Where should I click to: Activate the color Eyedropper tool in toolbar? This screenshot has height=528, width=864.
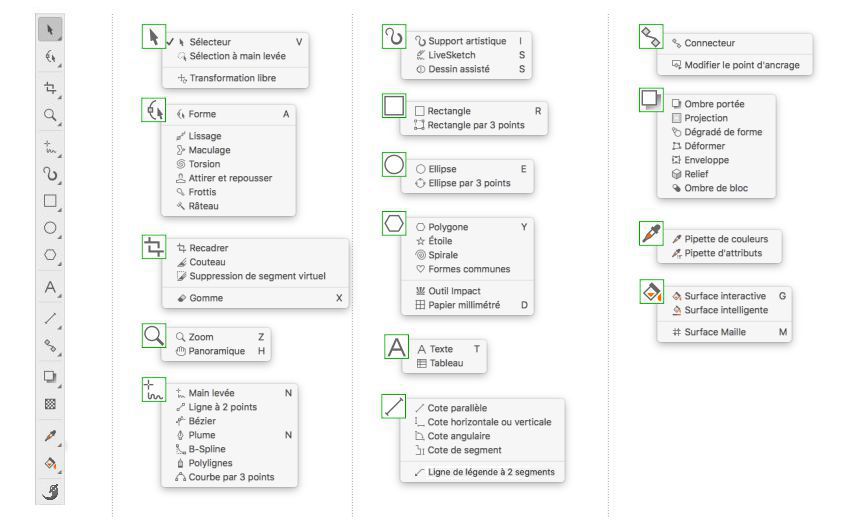click(49, 437)
